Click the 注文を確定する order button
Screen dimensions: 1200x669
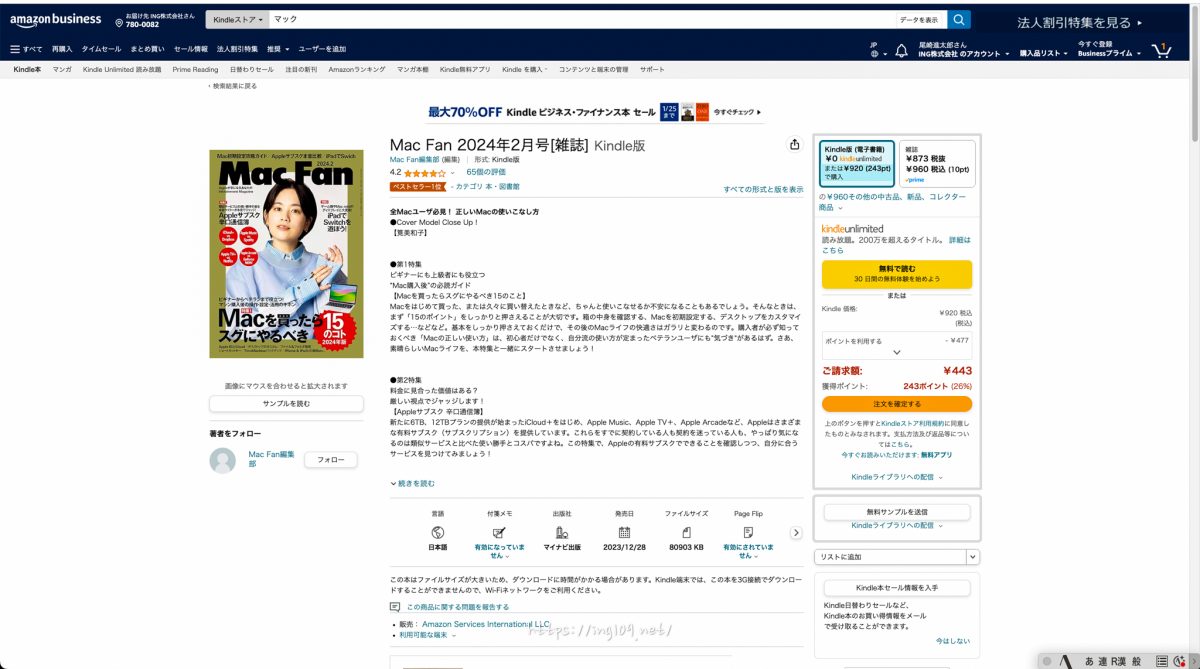[896, 404]
